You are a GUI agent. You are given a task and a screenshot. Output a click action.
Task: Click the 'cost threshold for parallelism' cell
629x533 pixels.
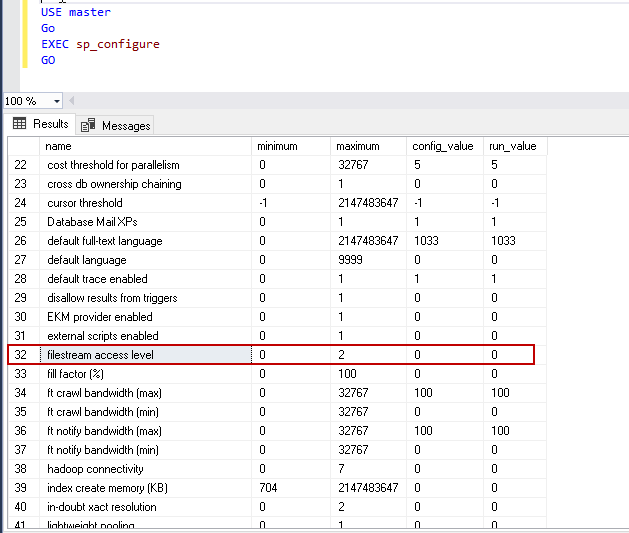click(x=113, y=165)
